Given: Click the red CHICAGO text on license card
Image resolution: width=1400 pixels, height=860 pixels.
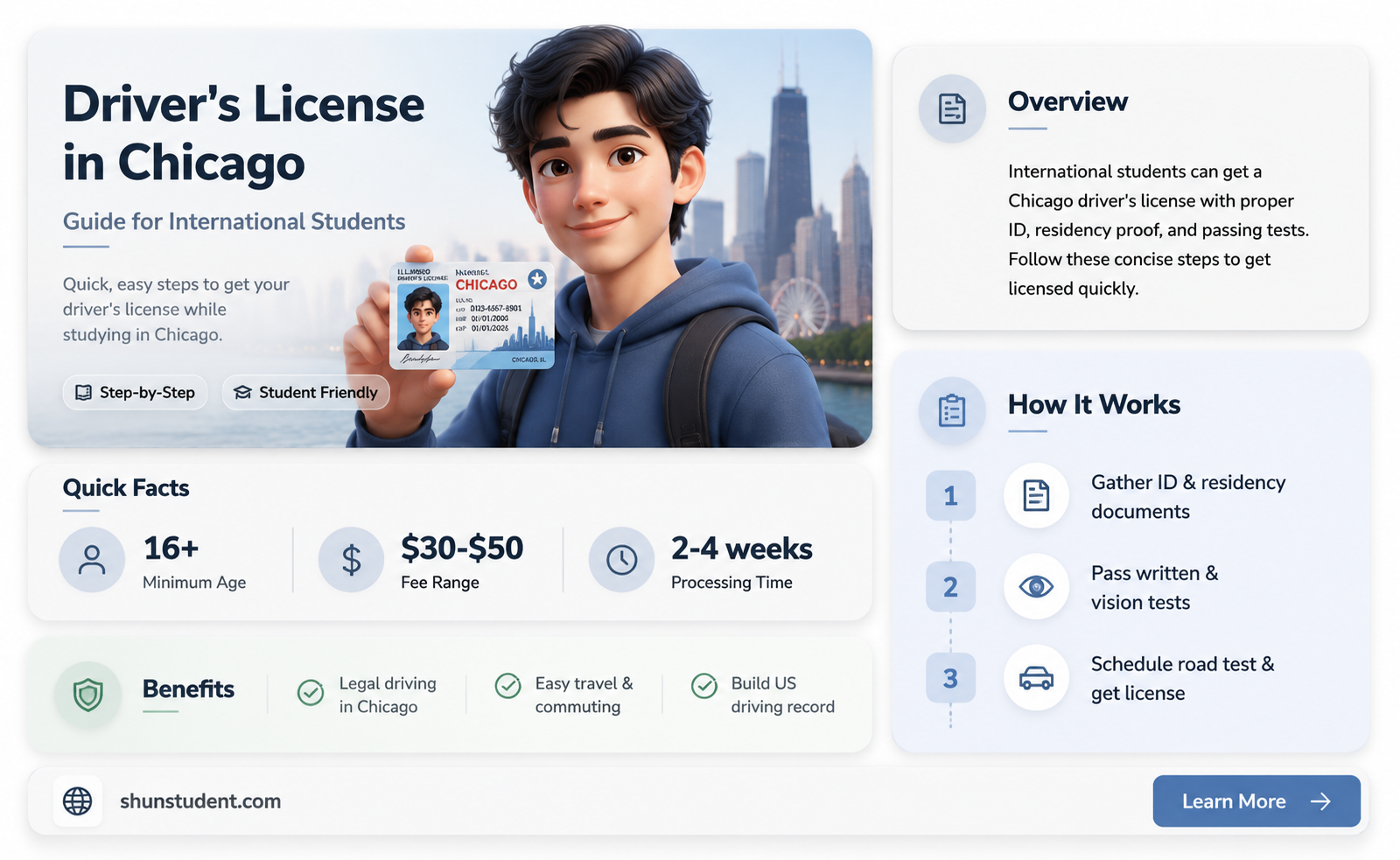Looking at the screenshot, I should 486,284.
